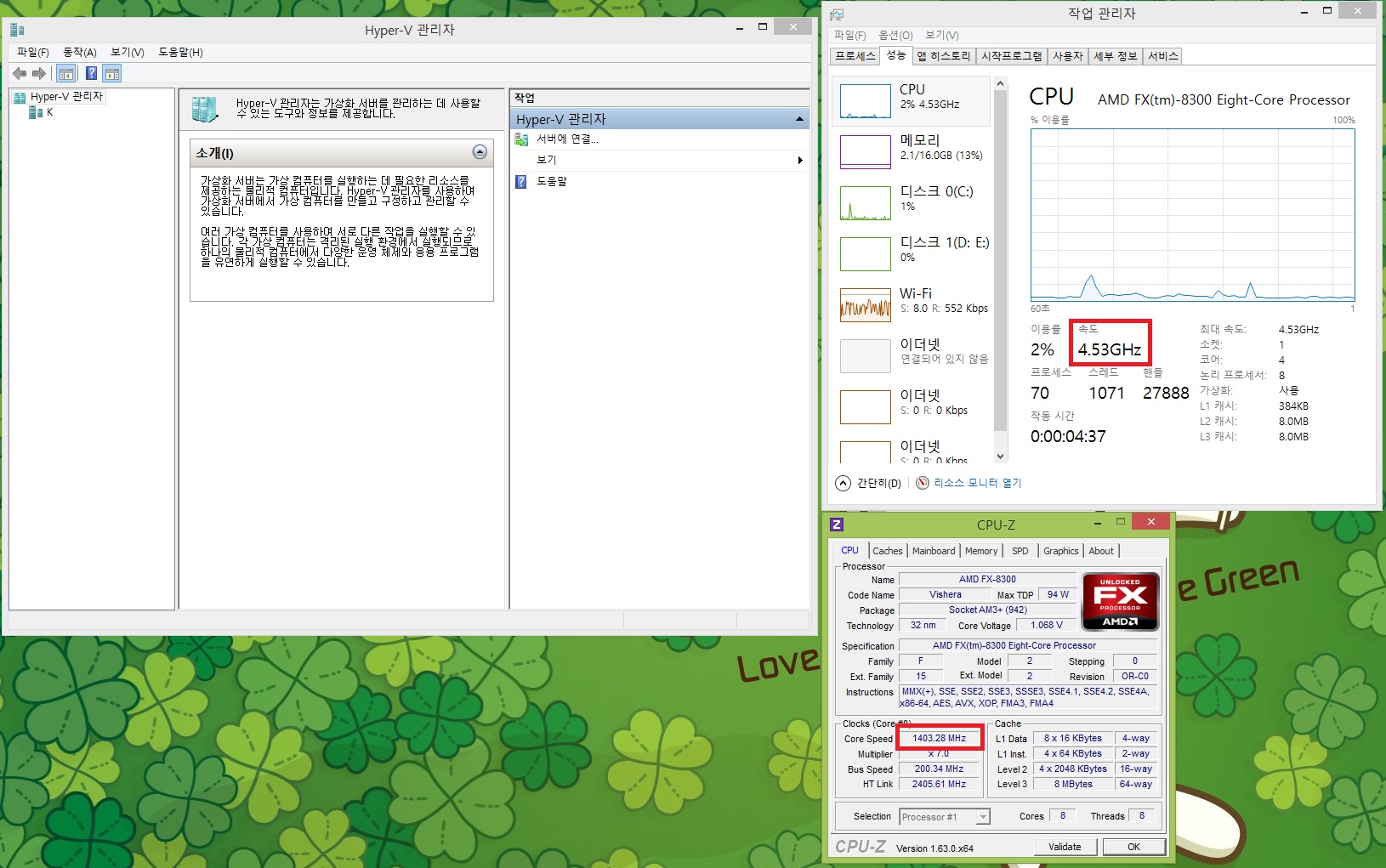Select the CPU tab in CPU-Z

coord(849,550)
